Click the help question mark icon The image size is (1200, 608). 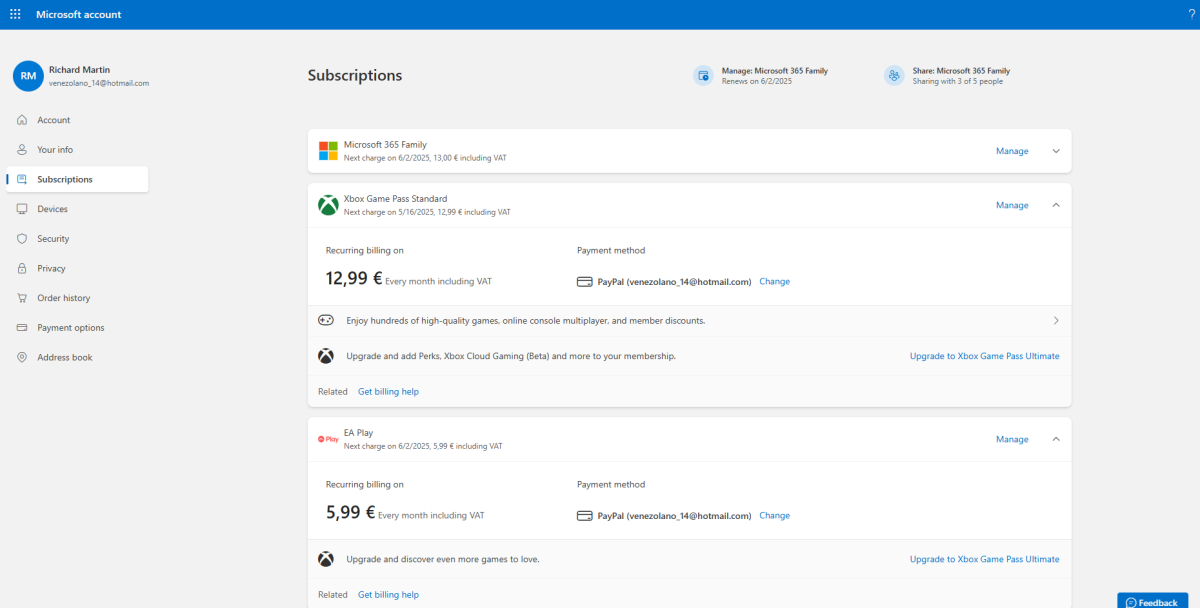1191,14
